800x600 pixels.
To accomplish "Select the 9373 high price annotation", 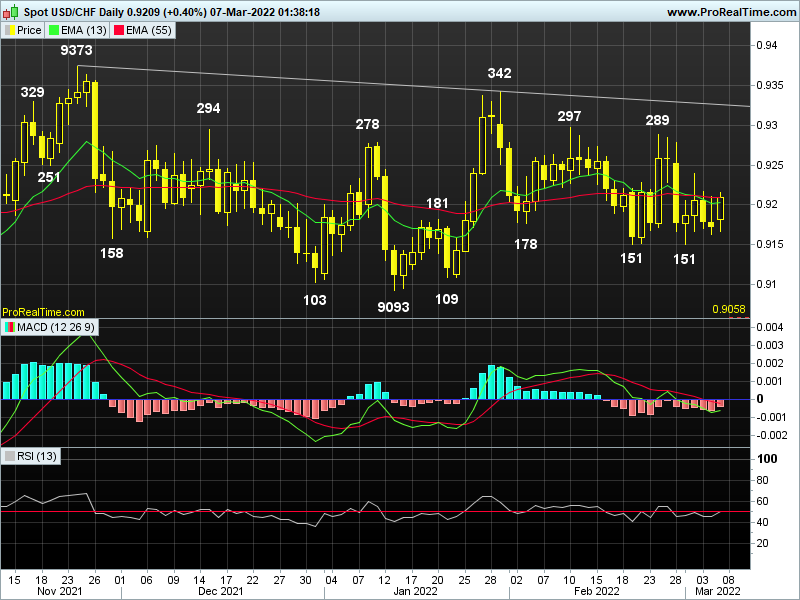I will point(77,50).
